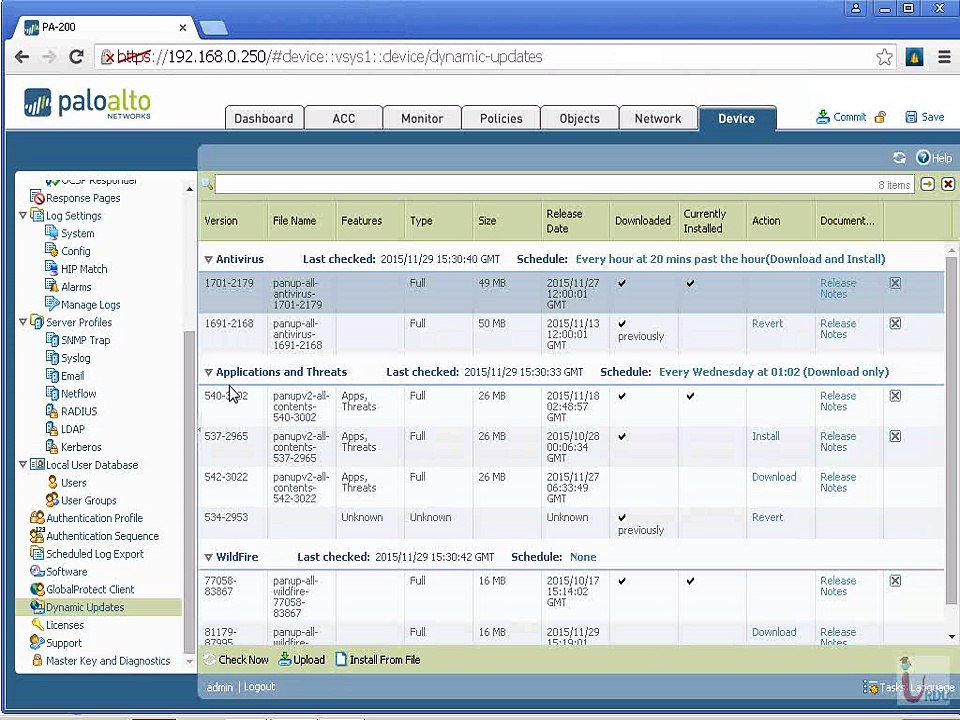The height and width of the screenshot is (720, 960).
Task: Collapse the Applications and Threats section
Action: [x=208, y=372]
